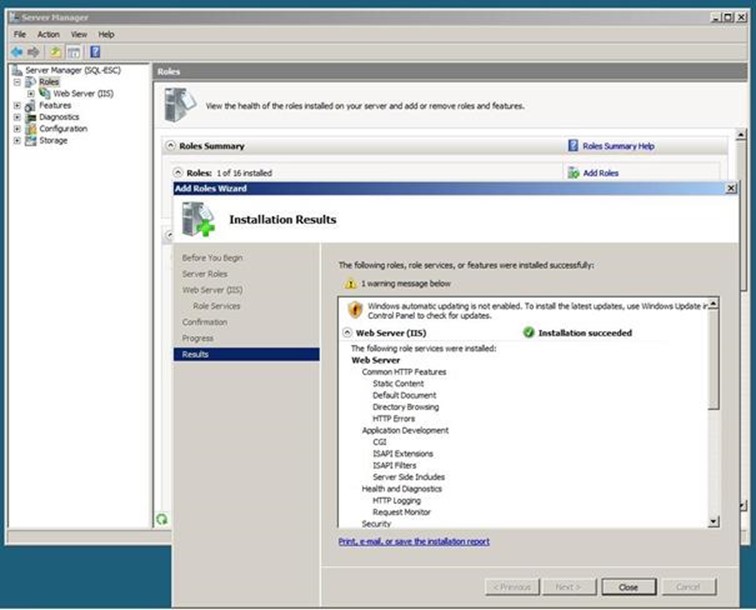Click the Roles pane server icon

coord(180,105)
